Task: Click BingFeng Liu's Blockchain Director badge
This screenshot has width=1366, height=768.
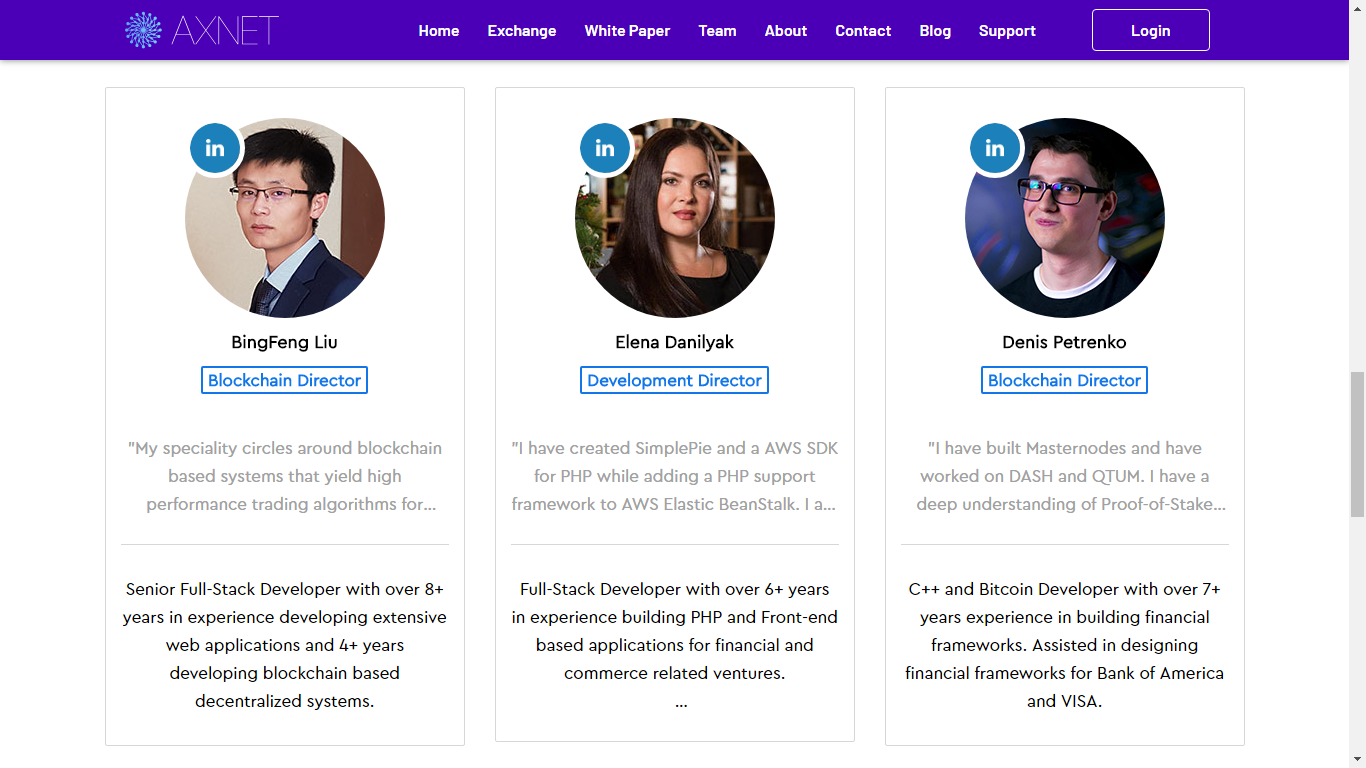Action: (x=284, y=380)
